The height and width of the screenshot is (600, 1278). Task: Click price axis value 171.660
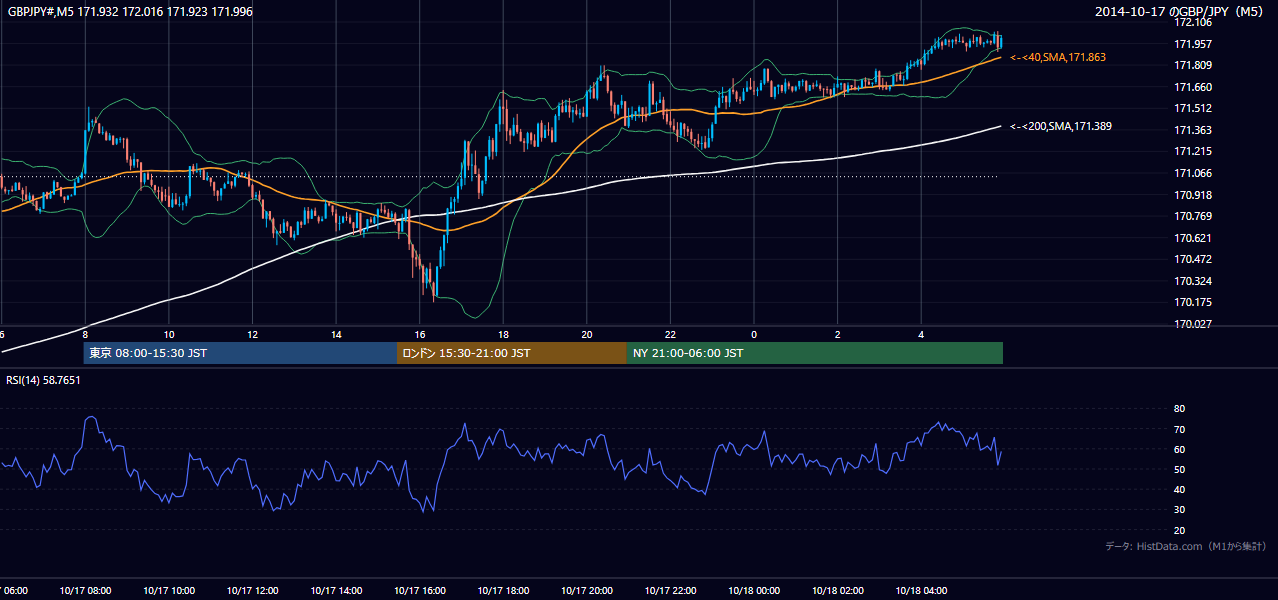pyautogui.click(x=1193, y=87)
